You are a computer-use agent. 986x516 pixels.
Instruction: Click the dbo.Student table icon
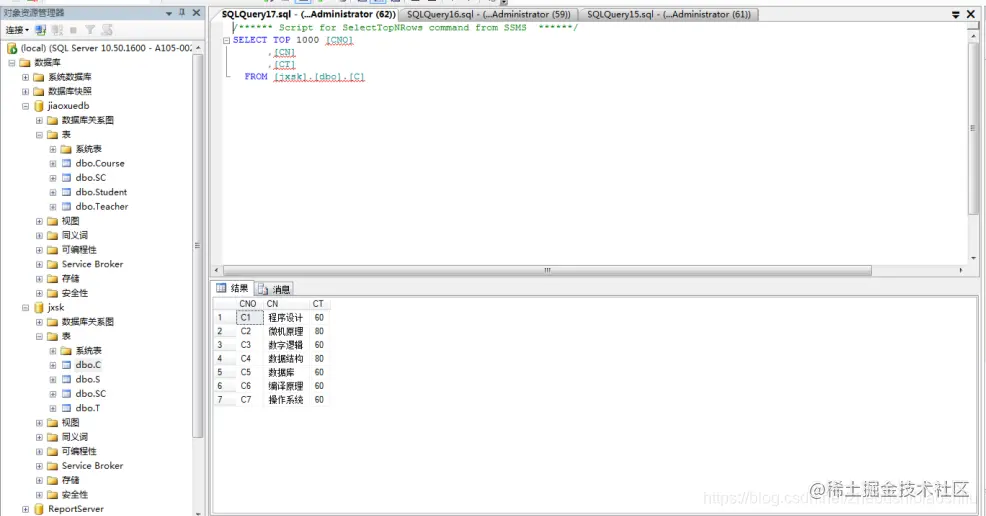66,192
